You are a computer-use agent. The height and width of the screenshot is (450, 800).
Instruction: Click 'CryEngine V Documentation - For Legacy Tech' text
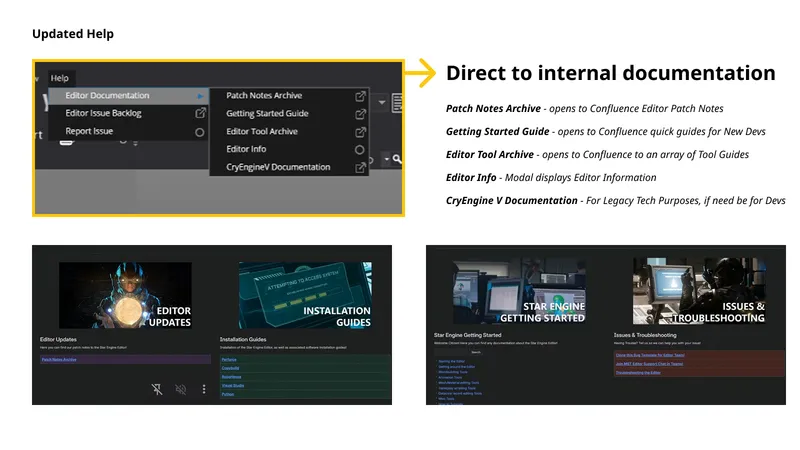(x=616, y=201)
